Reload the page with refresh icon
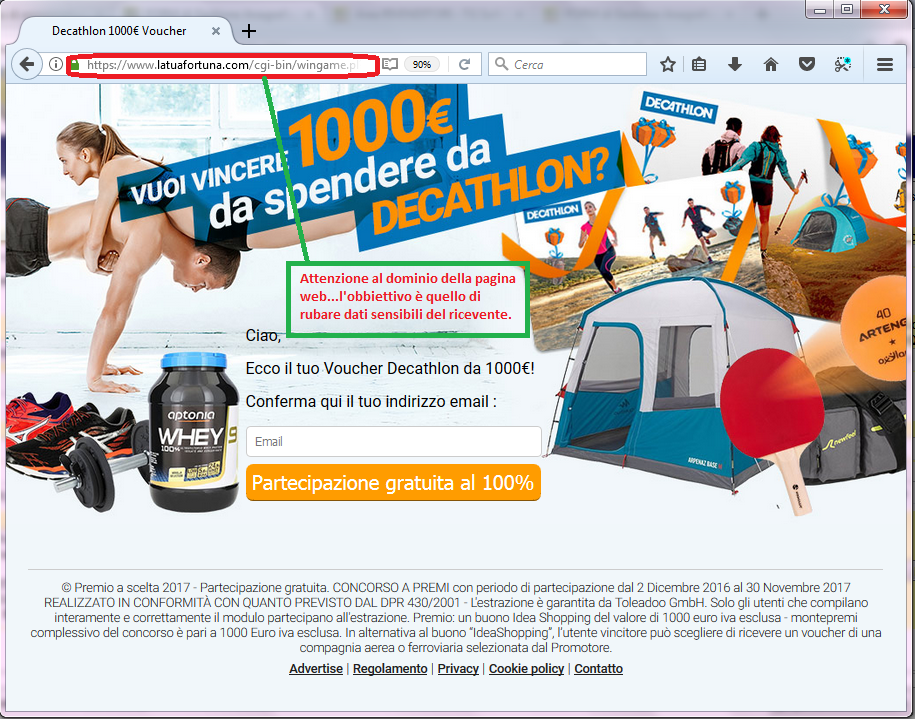This screenshot has height=719, width=915. pyautogui.click(x=465, y=64)
